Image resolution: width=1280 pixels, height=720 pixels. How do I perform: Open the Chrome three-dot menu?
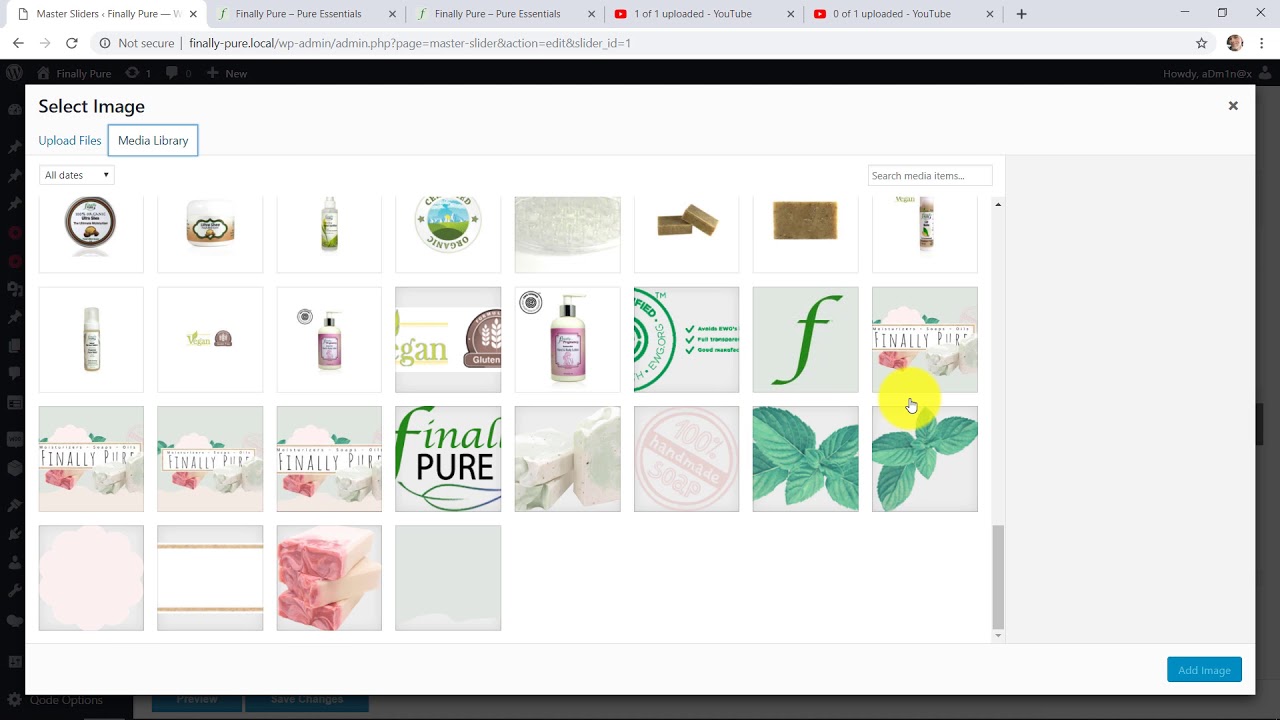point(1262,43)
